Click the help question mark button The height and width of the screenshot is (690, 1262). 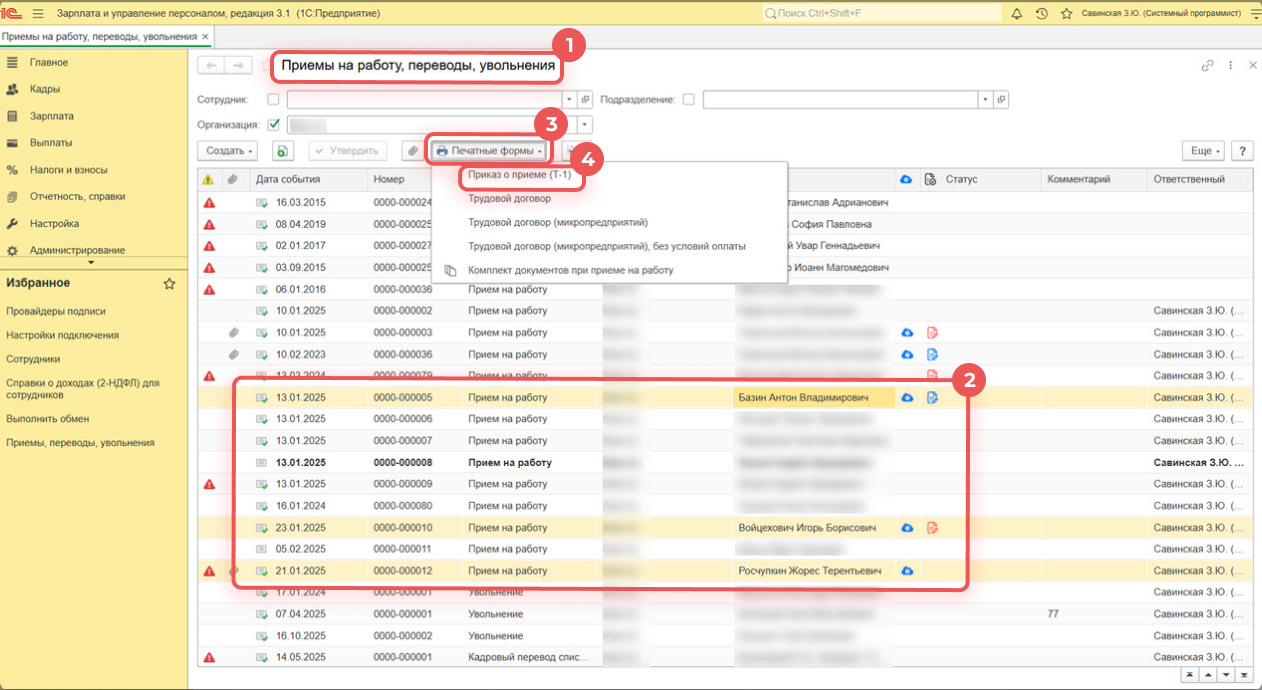pyautogui.click(x=1242, y=151)
